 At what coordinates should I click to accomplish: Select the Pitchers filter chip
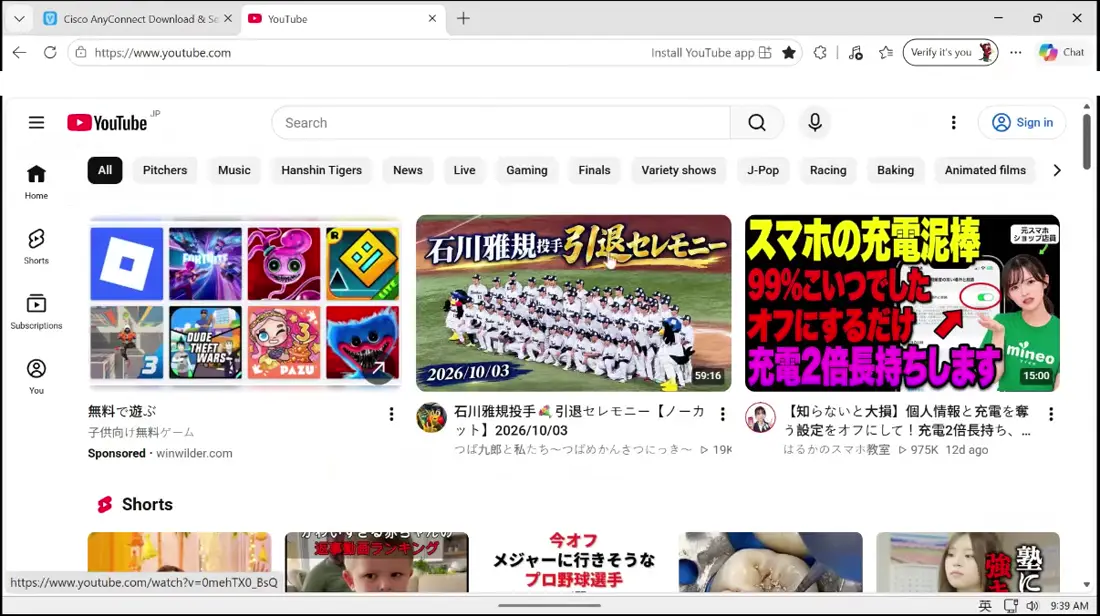point(165,170)
